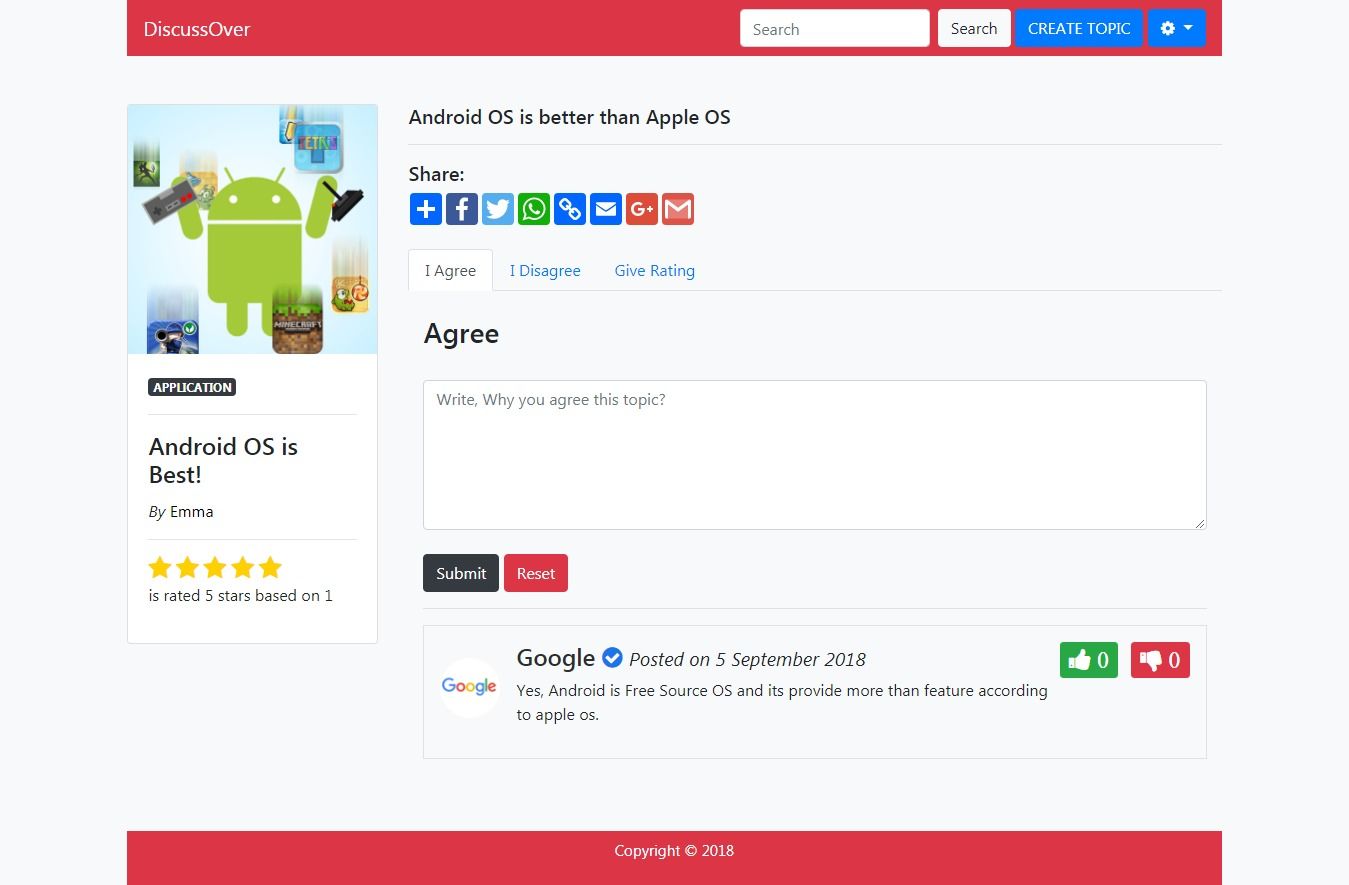Copy link using chain icon
The image size is (1349, 885).
[570, 209]
